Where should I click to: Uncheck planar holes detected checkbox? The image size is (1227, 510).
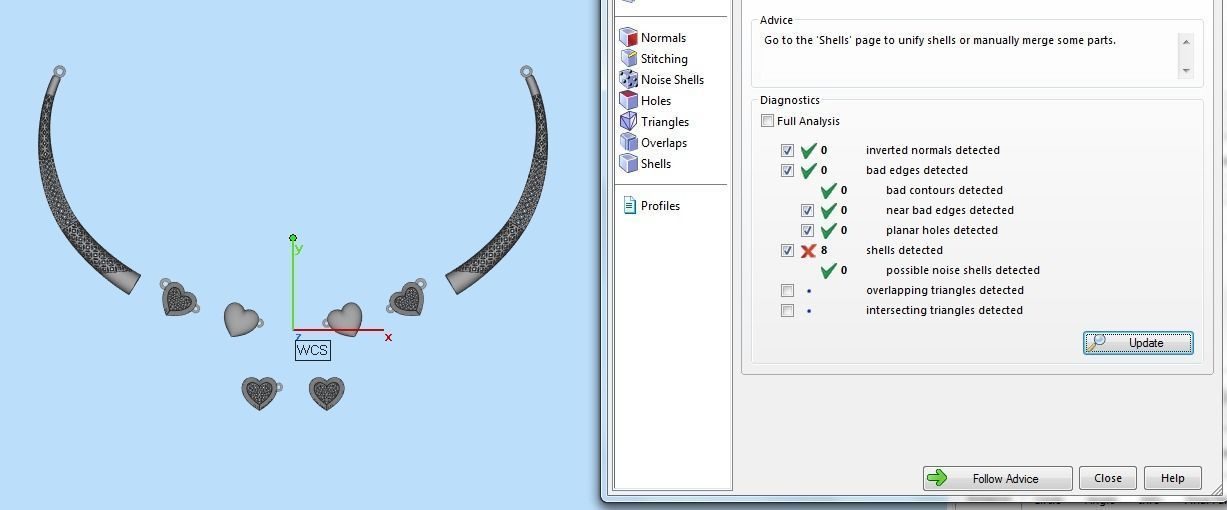coord(807,230)
